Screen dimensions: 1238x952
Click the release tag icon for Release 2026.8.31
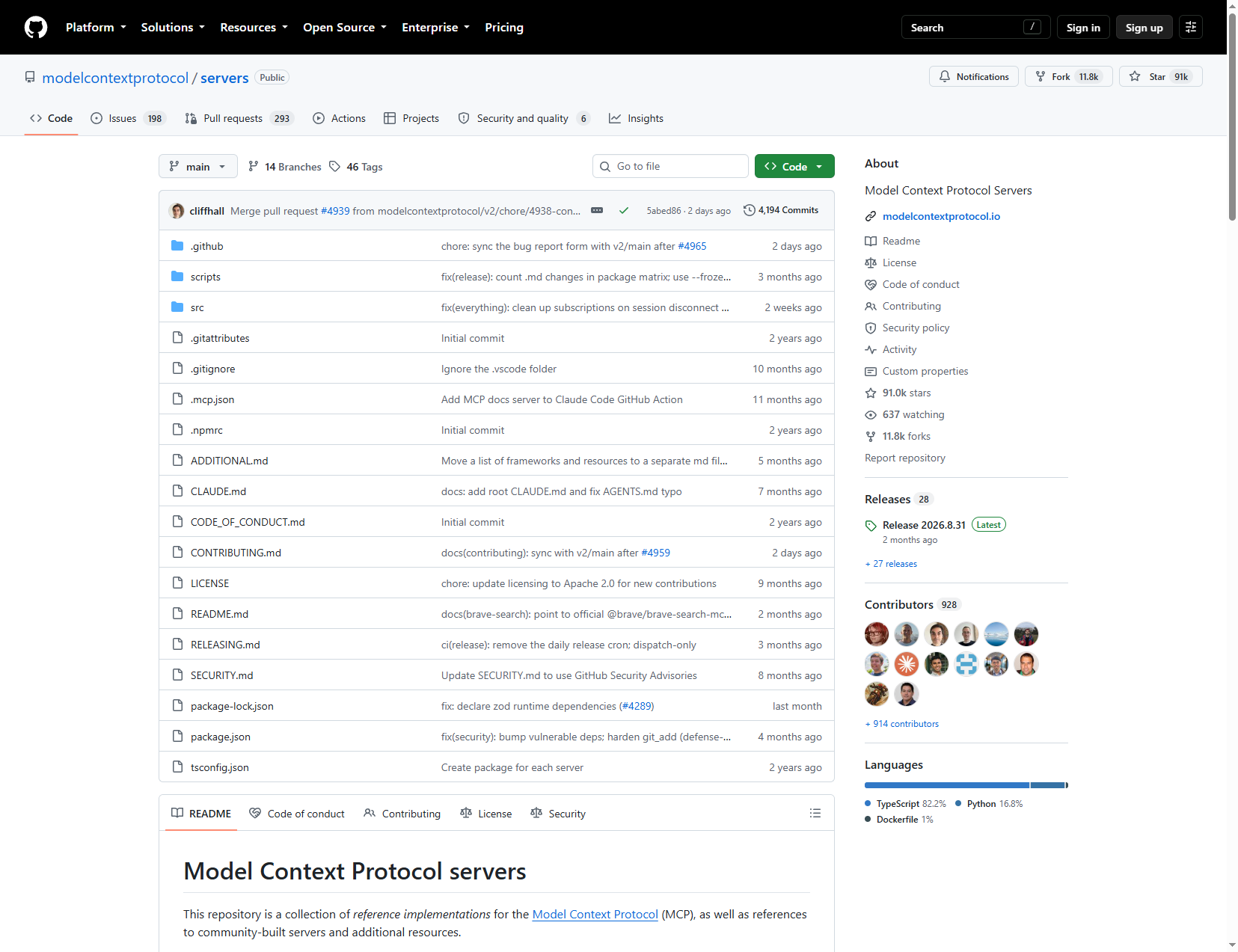pos(871,525)
